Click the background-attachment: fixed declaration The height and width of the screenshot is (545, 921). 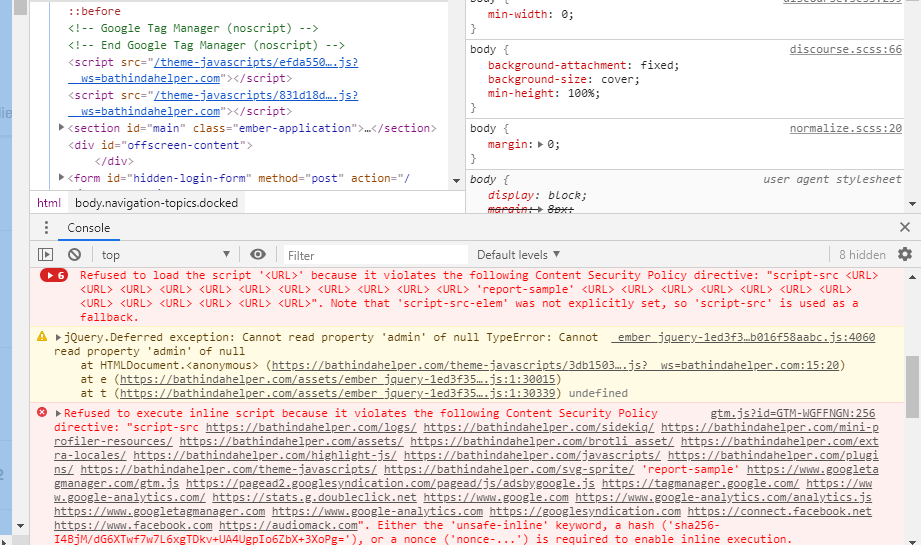pos(583,65)
